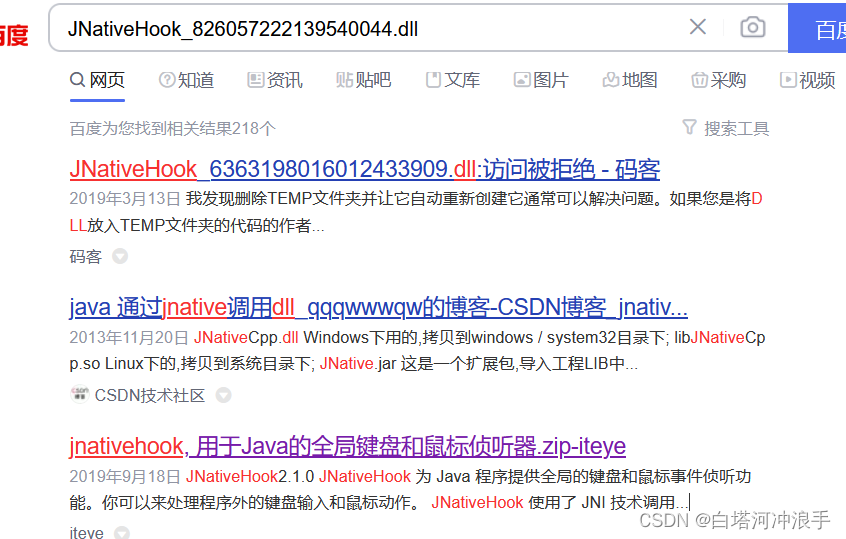This screenshot has width=846, height=539.
Task: Open jnativehook 全局键盘和鼠标侦听器 iteye result
Action: [x=347, y=446]
